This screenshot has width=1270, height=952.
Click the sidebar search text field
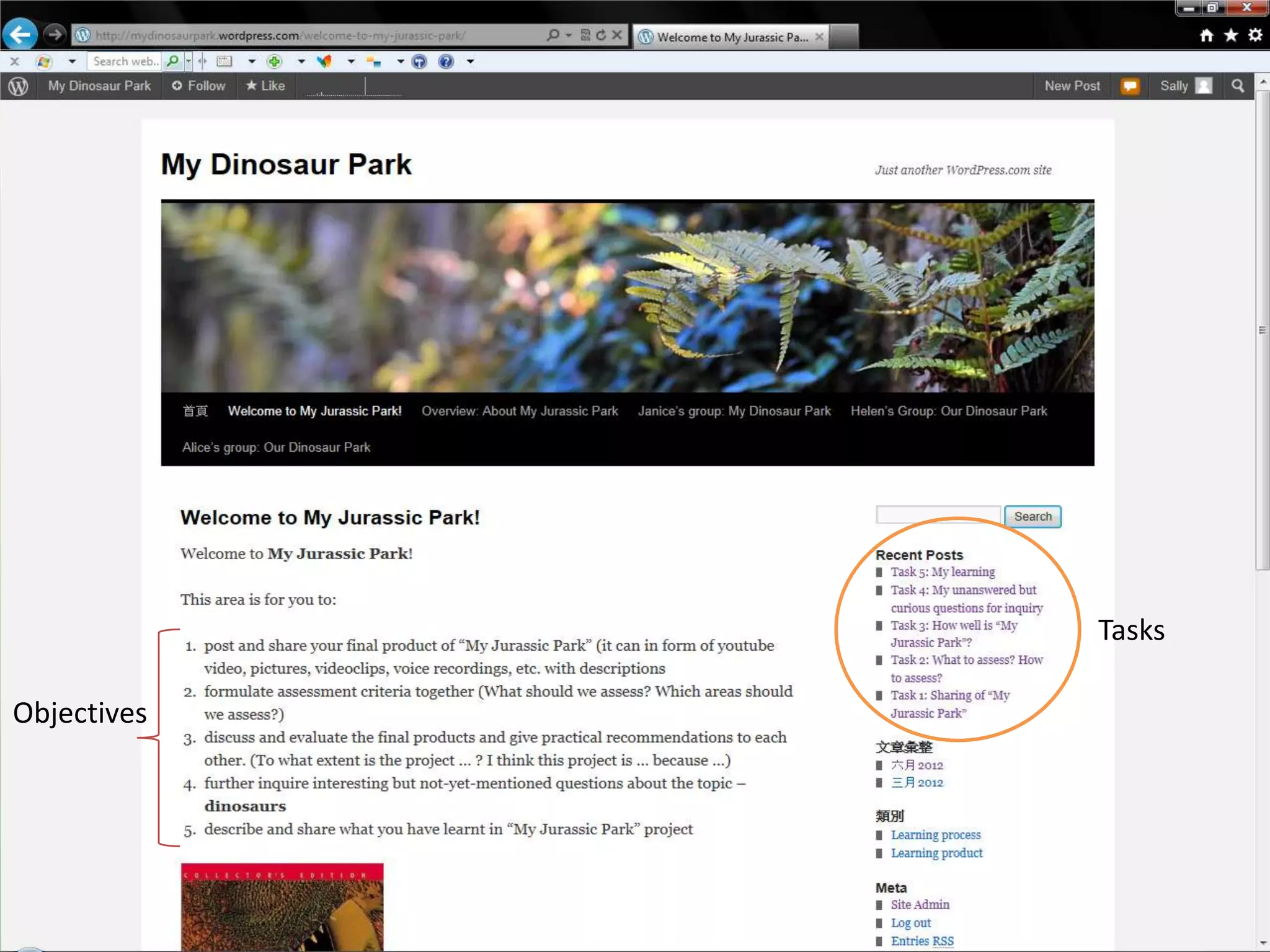pos(938,516)
